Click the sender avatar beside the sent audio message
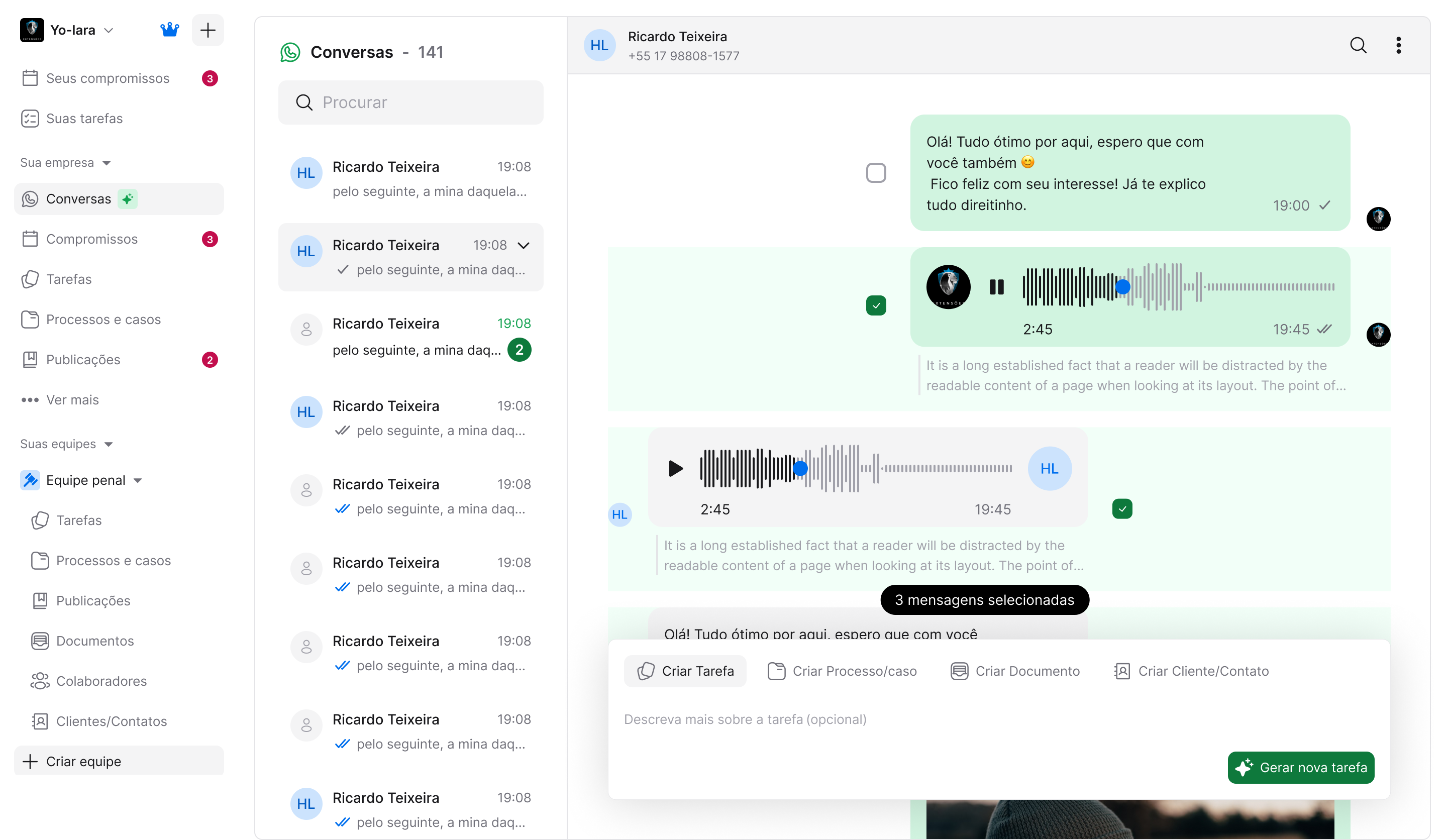This screenshot has height=840, width=1447. tap(1378, 334)
